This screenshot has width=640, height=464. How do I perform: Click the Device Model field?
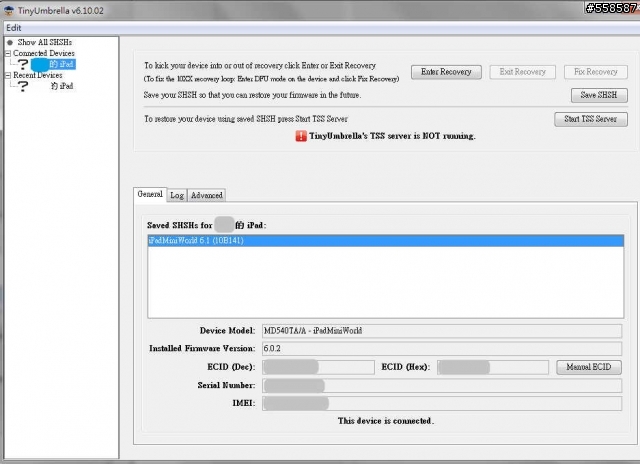coord(442,331)
